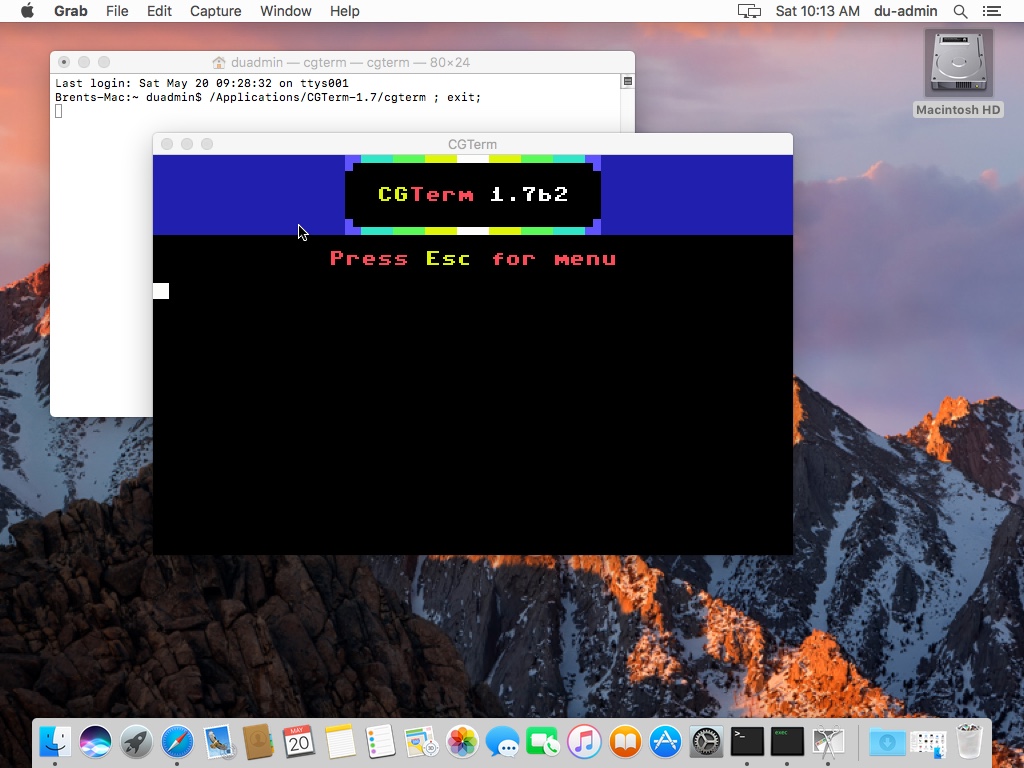The width and height of the screenshot is (1024, 768).
Task: Minimize the Terminal window
Action: coord(84,62)
